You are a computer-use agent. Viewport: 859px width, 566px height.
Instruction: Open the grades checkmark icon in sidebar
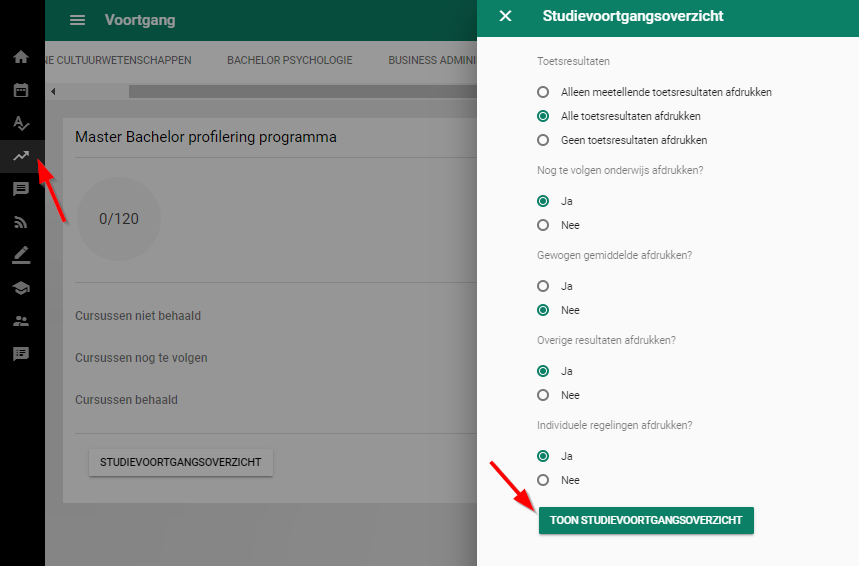pos(21,123)
